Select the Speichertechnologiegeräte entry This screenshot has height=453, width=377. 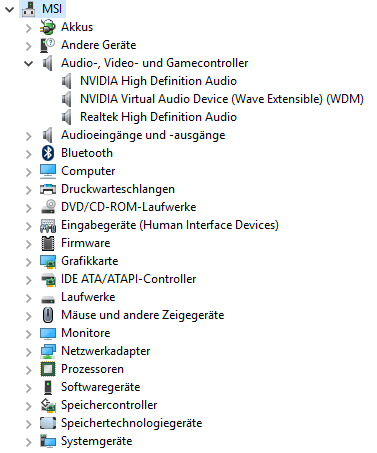click(131, 423)
